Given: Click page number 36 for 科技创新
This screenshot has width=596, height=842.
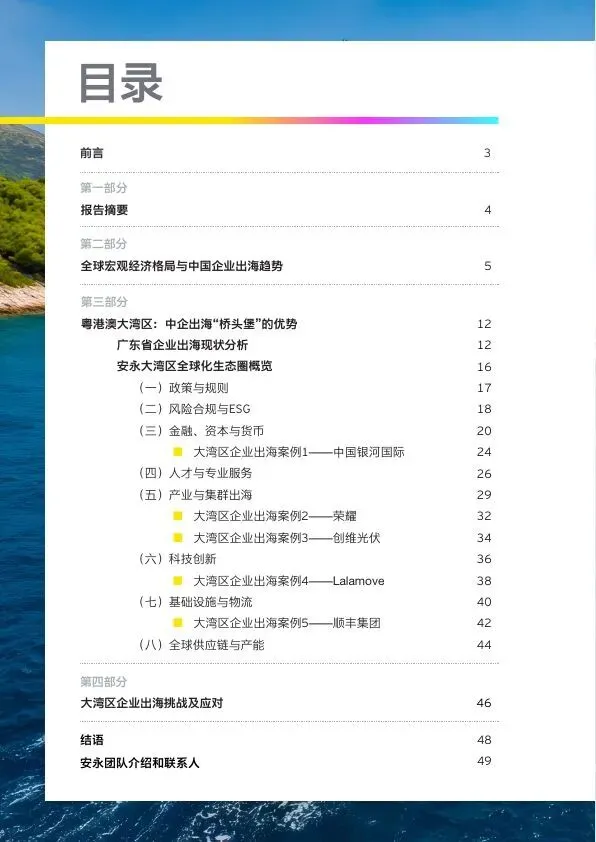Looking at the screenshot, I should point(484,559).
